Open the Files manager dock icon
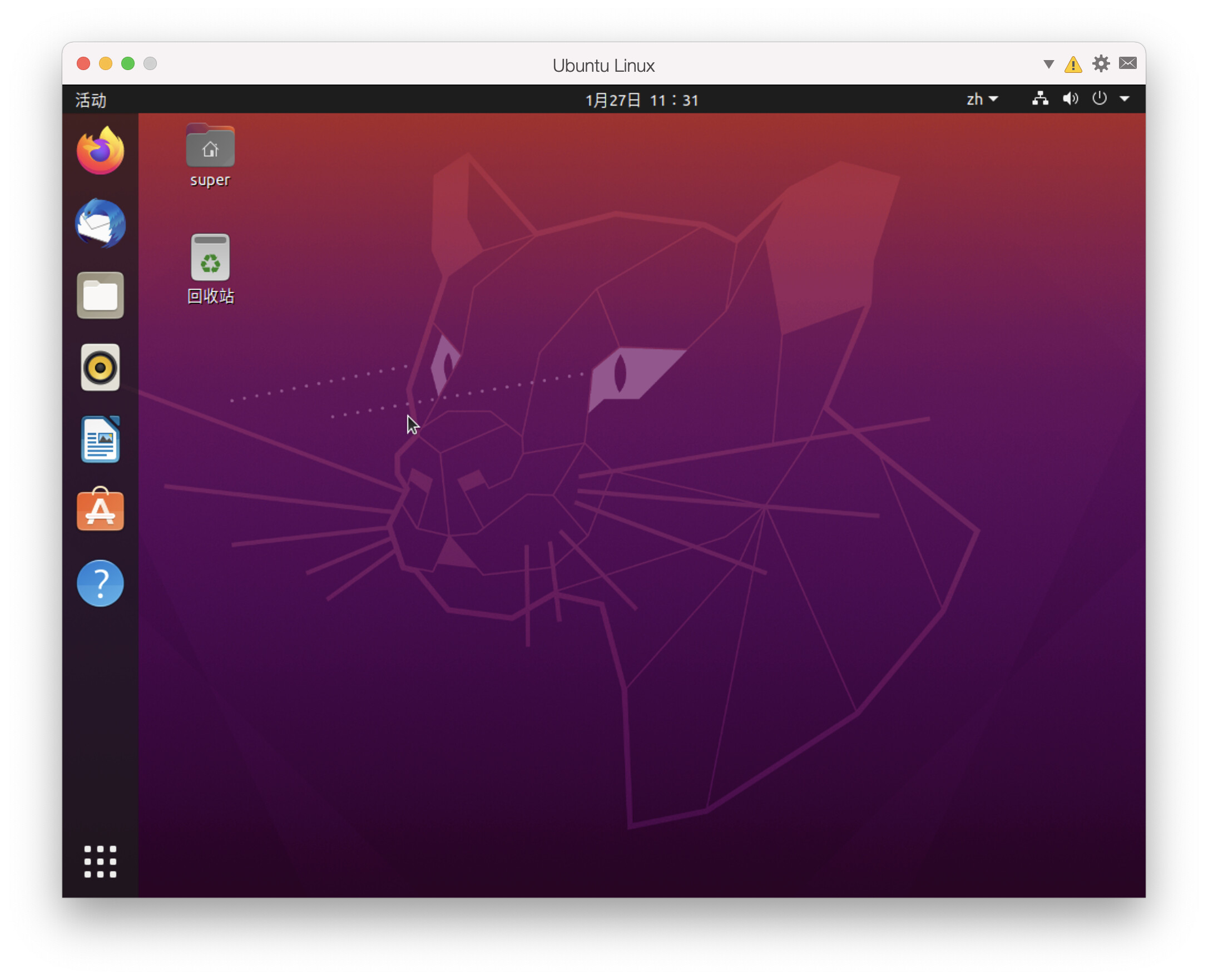The height and width of the screenshot is (980, 1208). tap(101, 296)
